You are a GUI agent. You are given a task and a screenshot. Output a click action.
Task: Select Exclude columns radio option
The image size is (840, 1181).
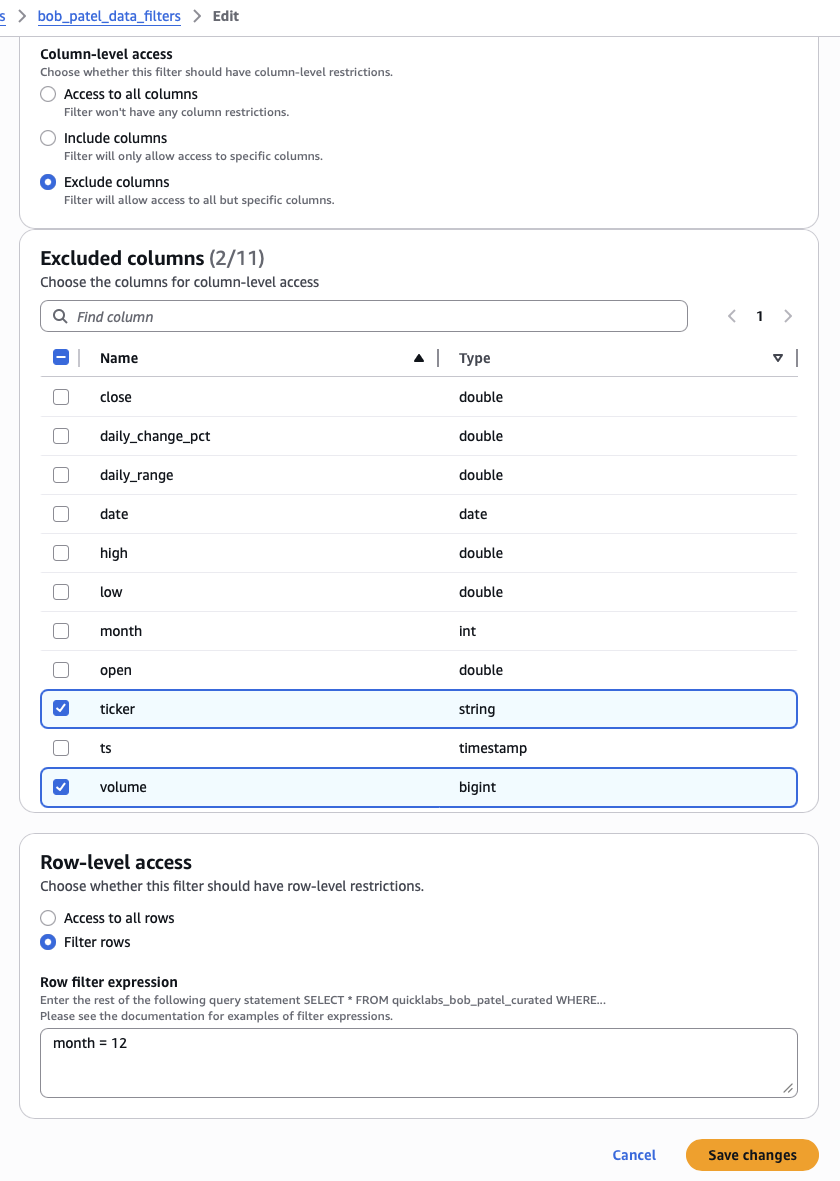point(48,182)
